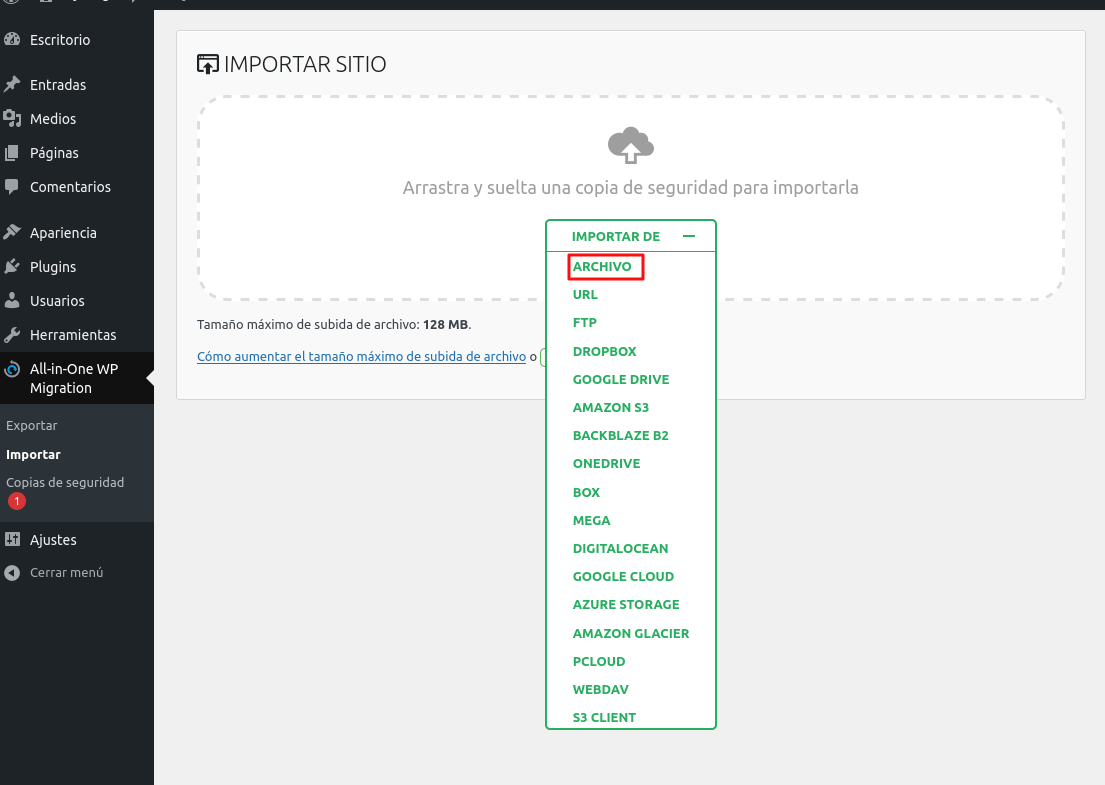Click the Plugins plug icon
Screen dimensions: 1105x785
point(12,266)
